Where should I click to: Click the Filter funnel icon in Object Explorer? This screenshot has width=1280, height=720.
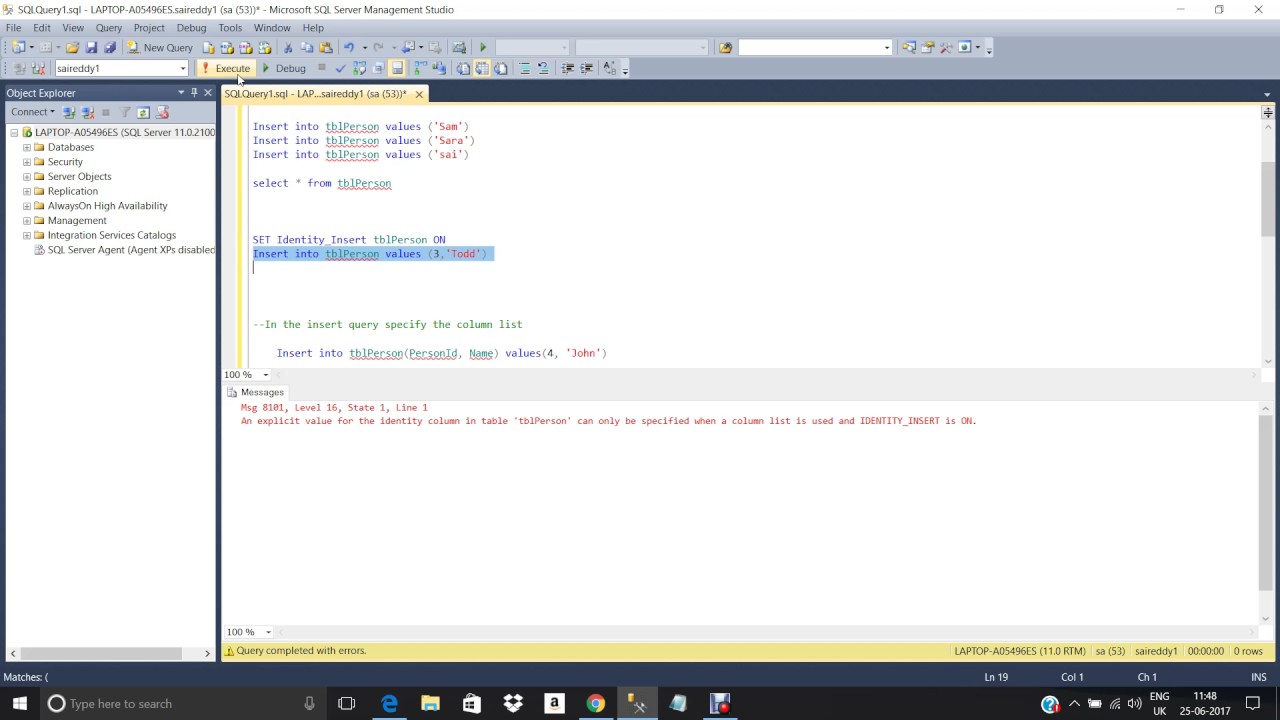point(125,112)
